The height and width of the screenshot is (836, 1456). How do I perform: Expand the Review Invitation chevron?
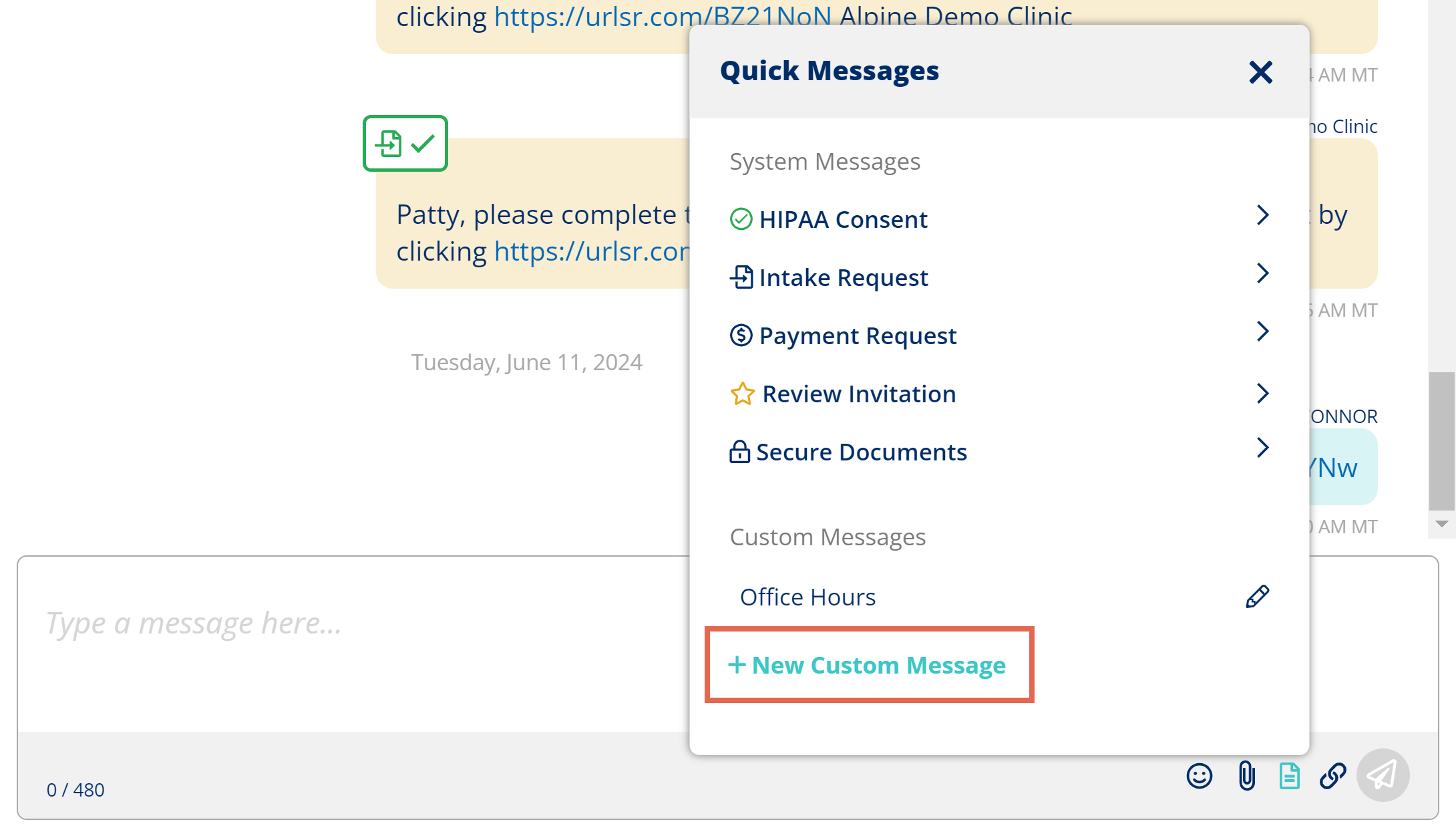click(x=1262, y=394)
